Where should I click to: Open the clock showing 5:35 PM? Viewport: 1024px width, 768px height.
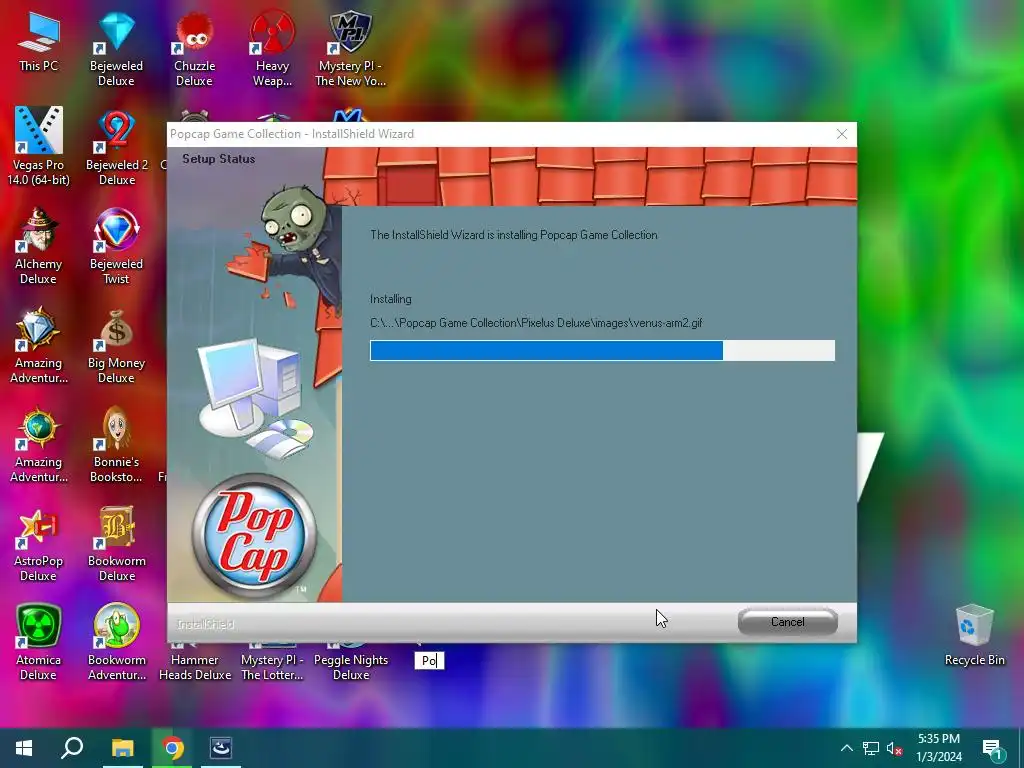(x=938, y=748)
